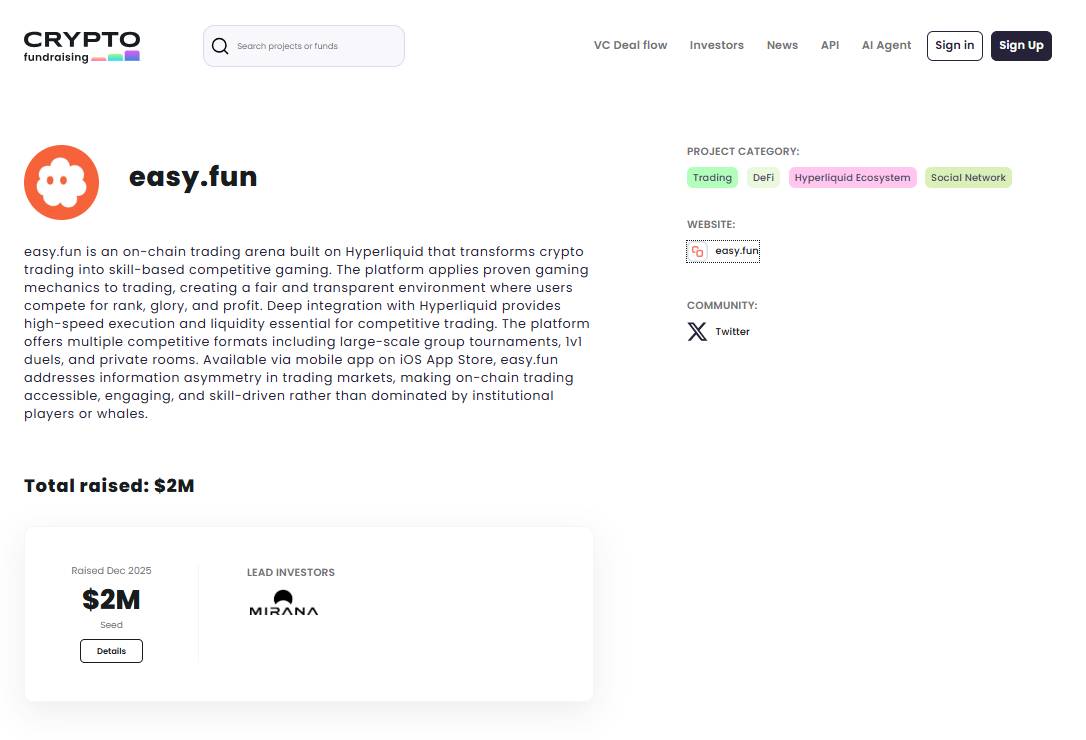
Task: Open the Mirana lead investor logo
Action: [x=283, y=603]
